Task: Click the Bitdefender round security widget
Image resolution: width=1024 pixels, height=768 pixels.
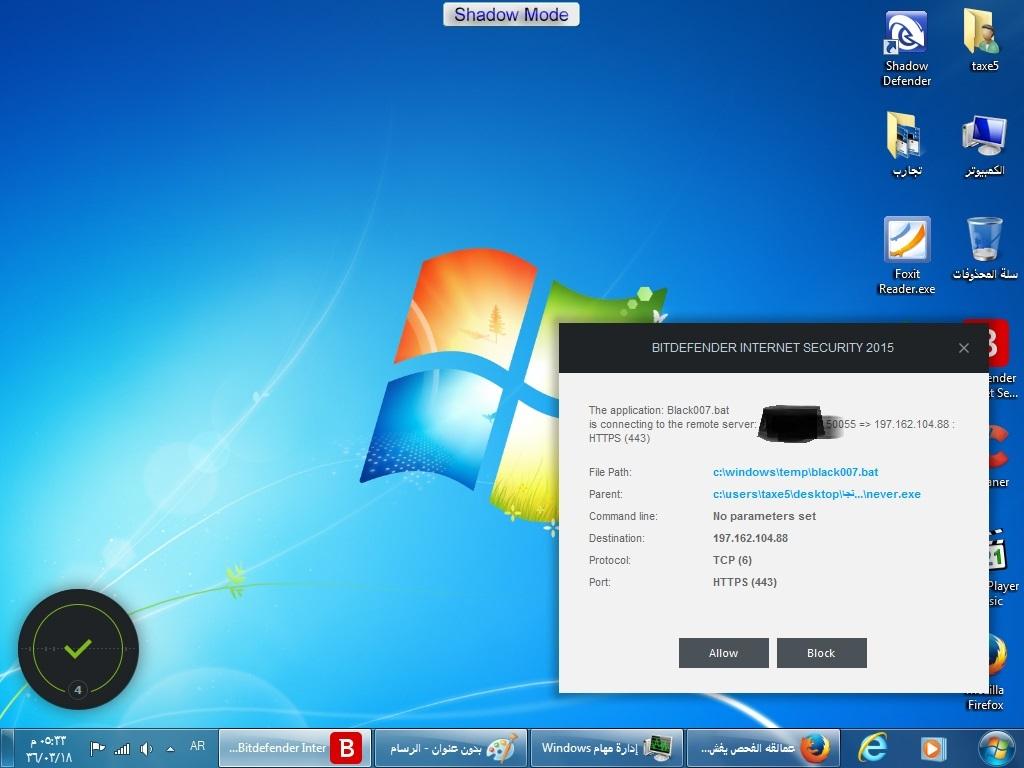Action: coord(78,649)
